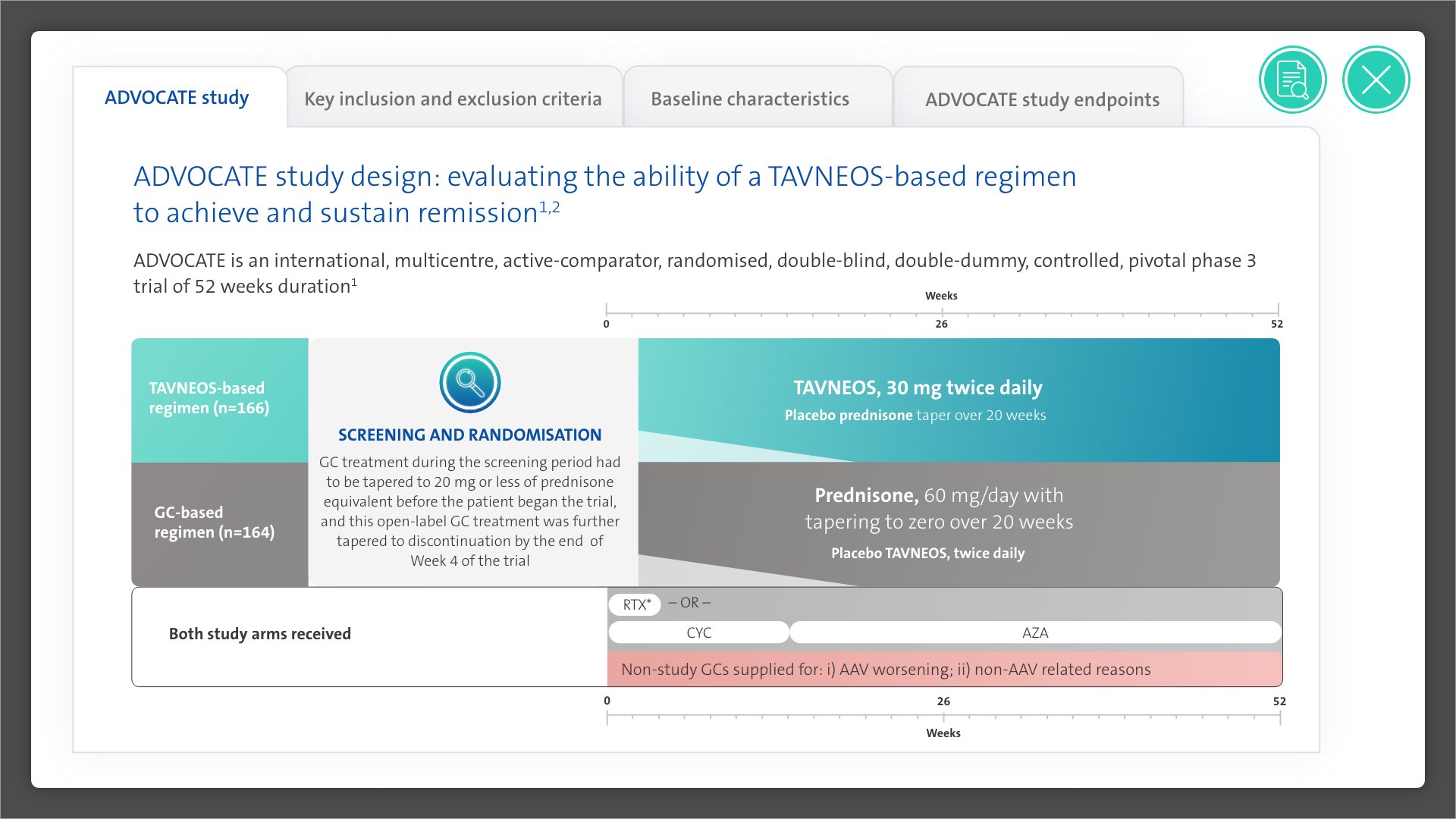Click the Prednisone 60 mg/day grey banner
Screen dimensions: 1456x819
point(939,508)
